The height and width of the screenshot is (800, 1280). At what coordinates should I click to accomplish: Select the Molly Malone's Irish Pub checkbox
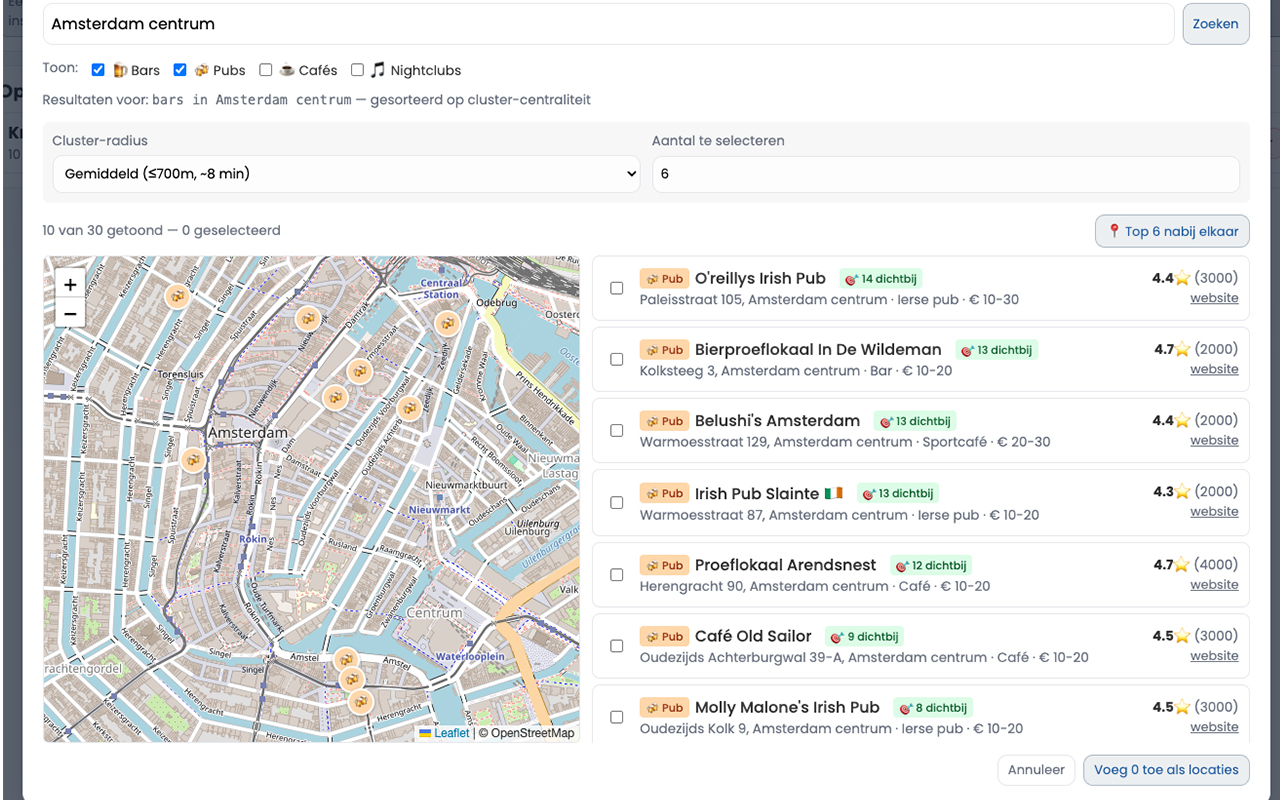[x=617, y=717]
